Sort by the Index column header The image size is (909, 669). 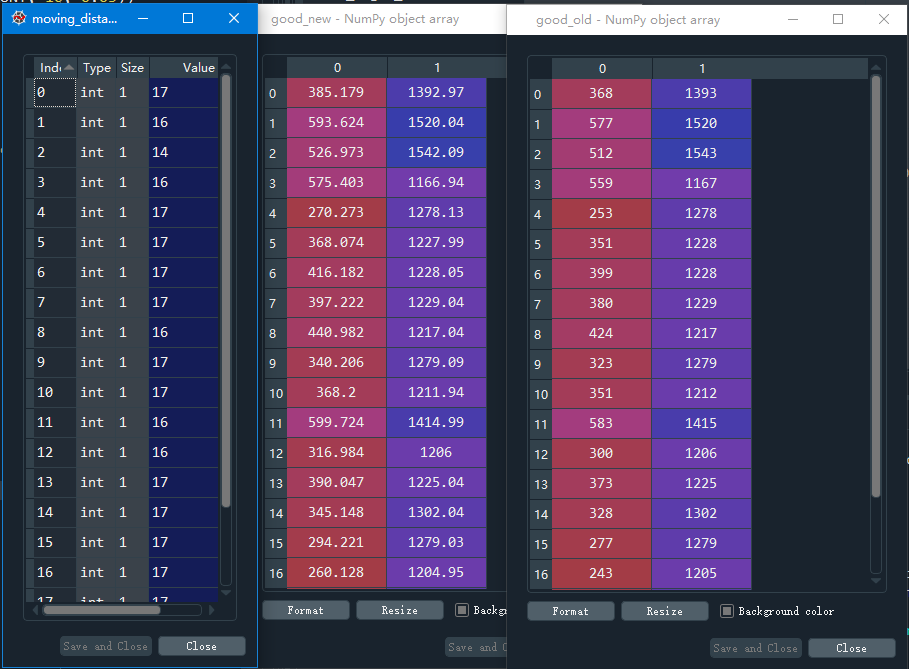coord(55,67)
